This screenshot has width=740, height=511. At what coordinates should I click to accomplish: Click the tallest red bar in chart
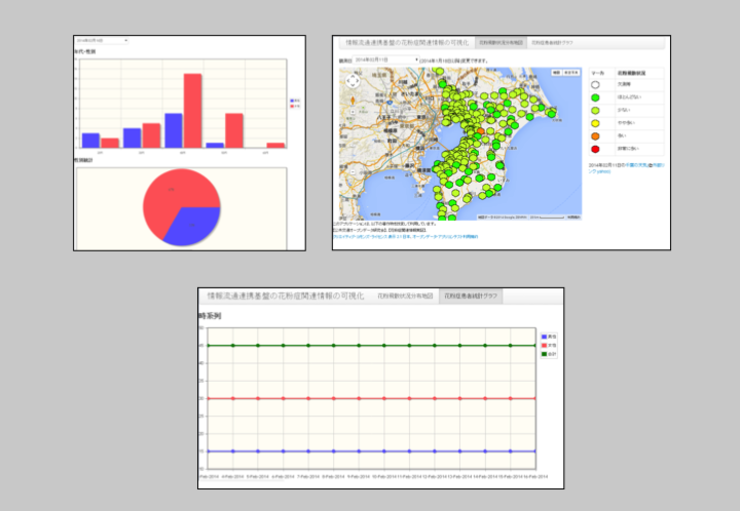point(193,110)
